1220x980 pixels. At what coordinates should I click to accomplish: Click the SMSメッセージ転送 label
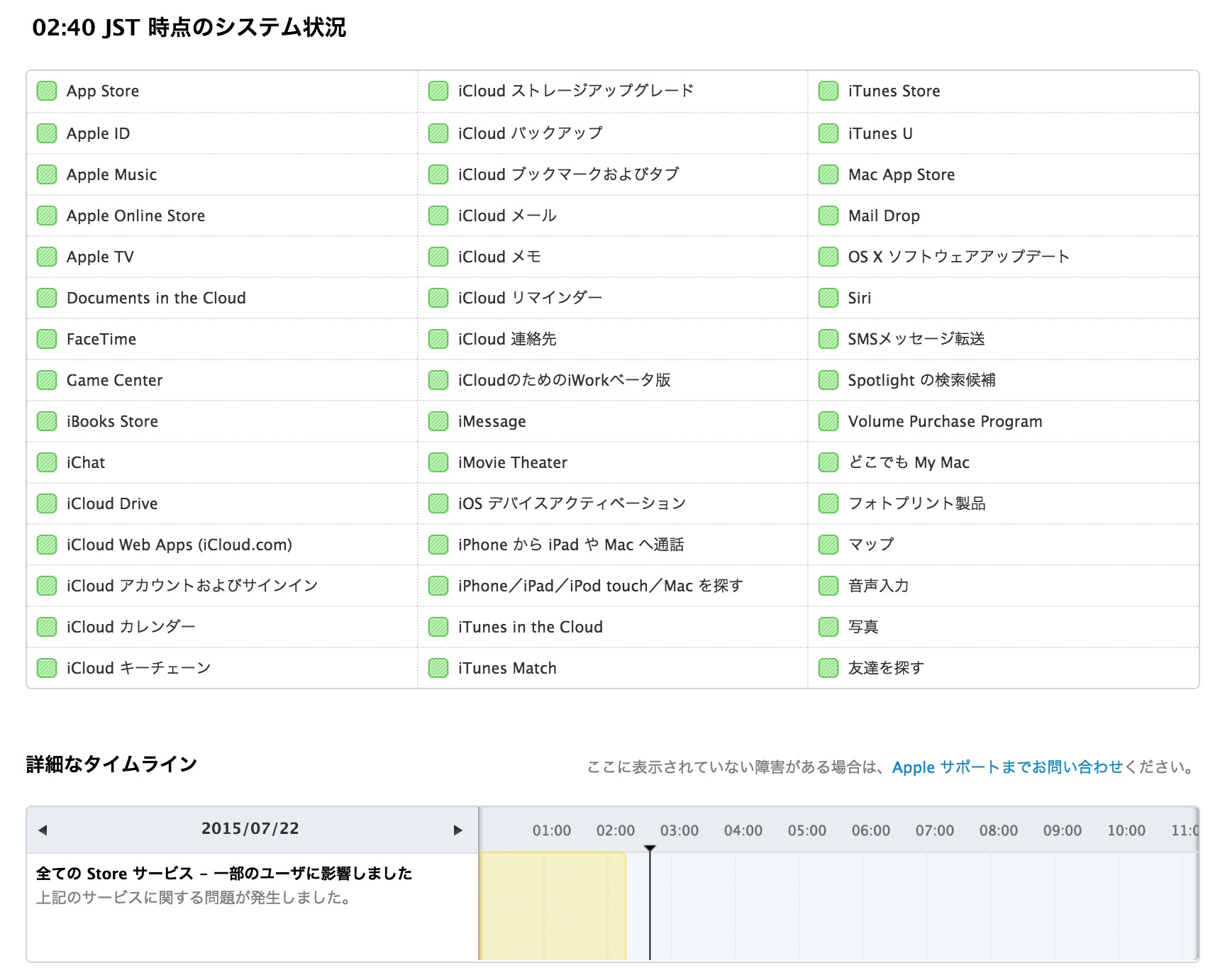(916, 339)
